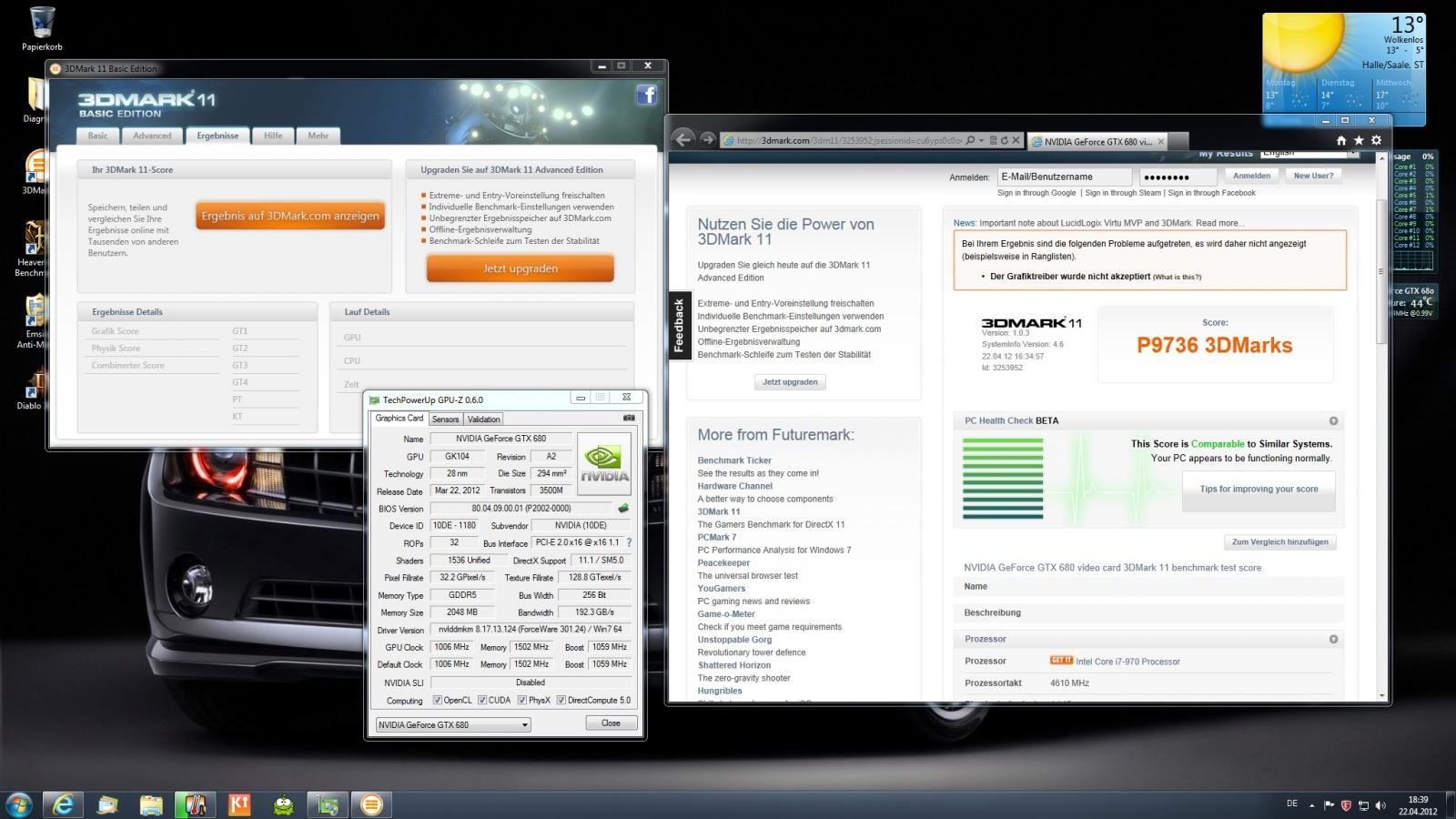The width and height of the screenshot is (1456, 819).
Task: Open the Hardware Channel link
Action: pos(735,486)
